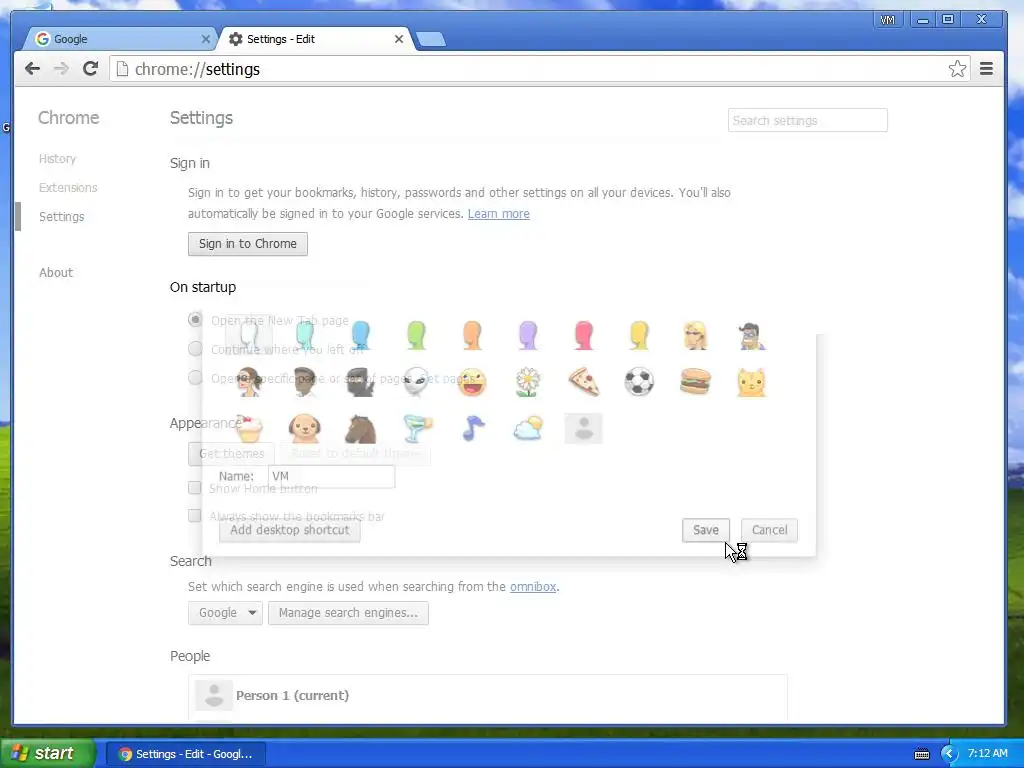This screenshot has width=1024, height=768.
Task: Pick the purple silhouette avatar
Action: 528,336
